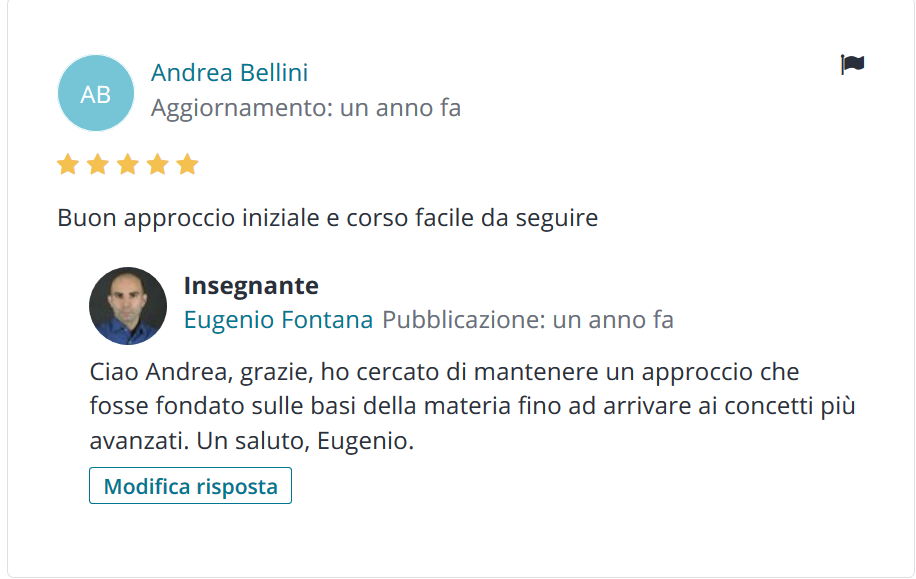Report the review with the flag icon
This screenshot has width=916, height=579.
pyautogui.click(x=852, y=64)
